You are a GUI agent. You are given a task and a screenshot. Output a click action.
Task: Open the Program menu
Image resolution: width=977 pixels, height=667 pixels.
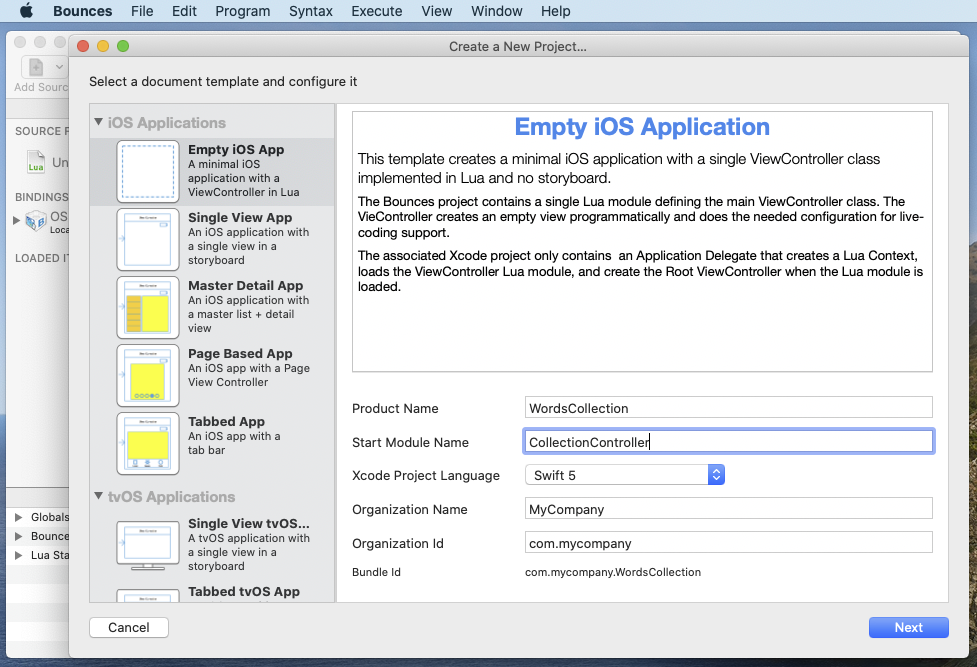[243, 11]
